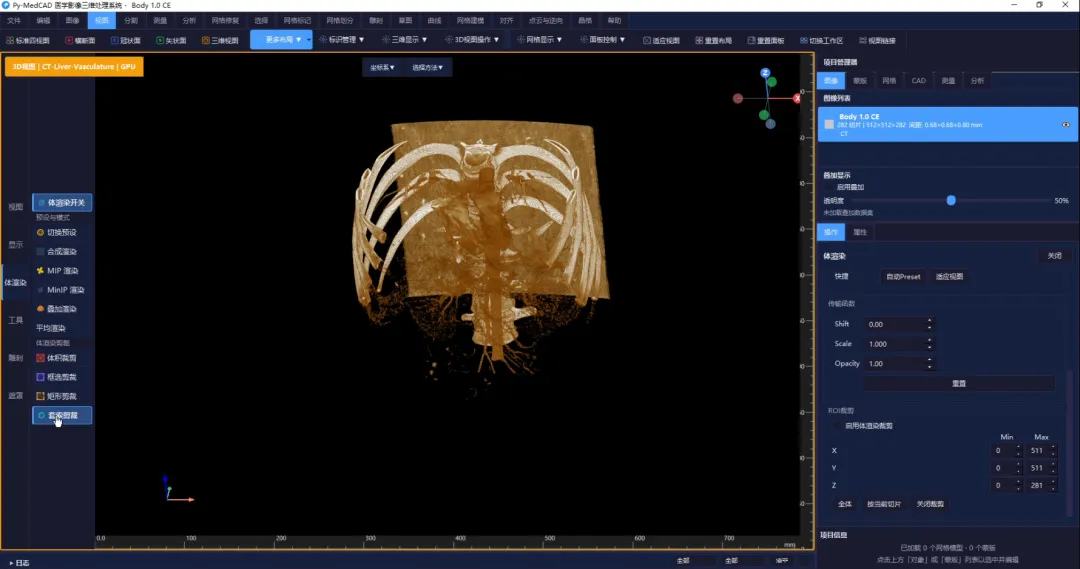Viewport: 1080px width, 569px height.
Task: Click Shift value field
Action: click(898, 324)
